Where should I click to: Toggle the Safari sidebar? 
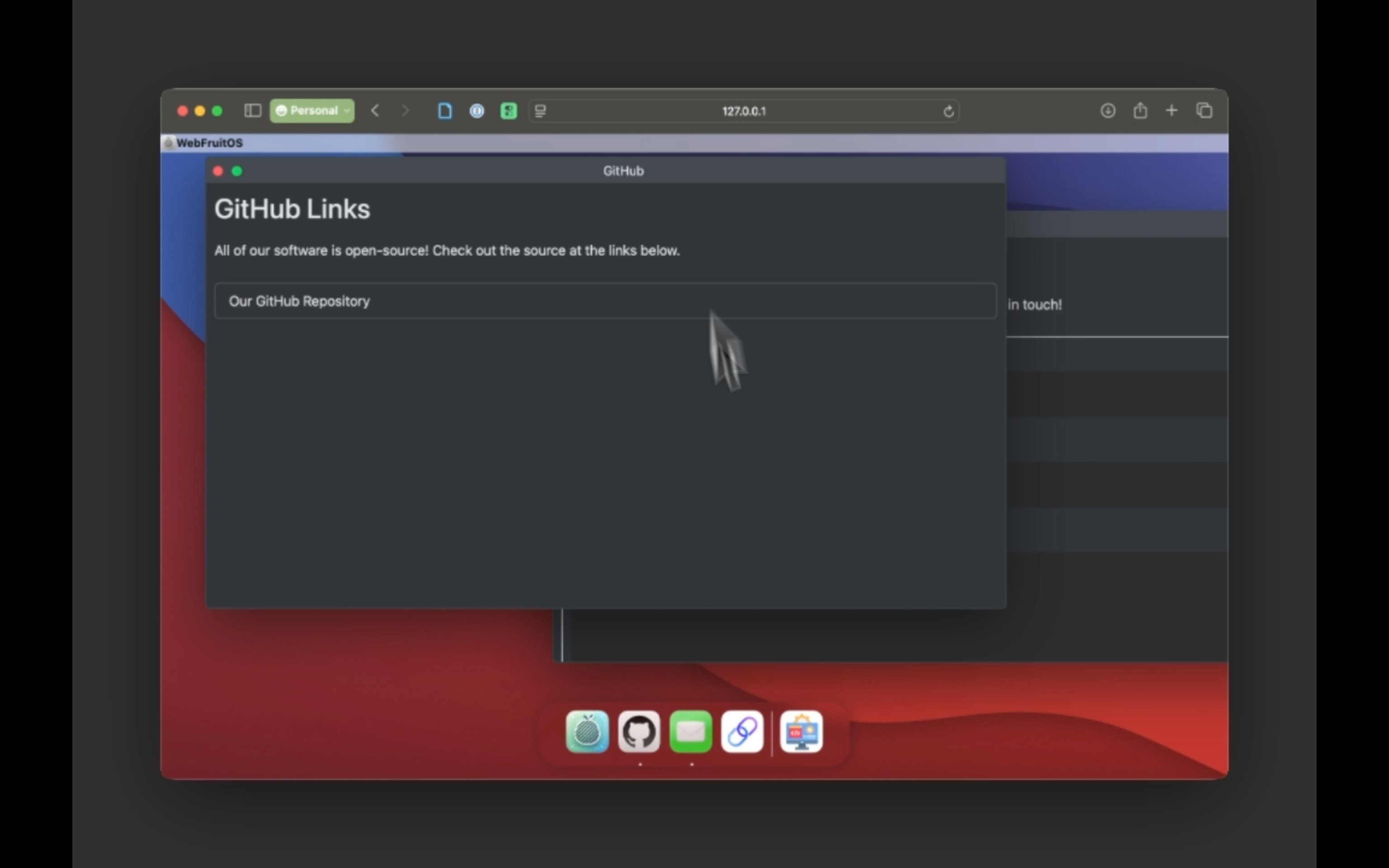252,110
